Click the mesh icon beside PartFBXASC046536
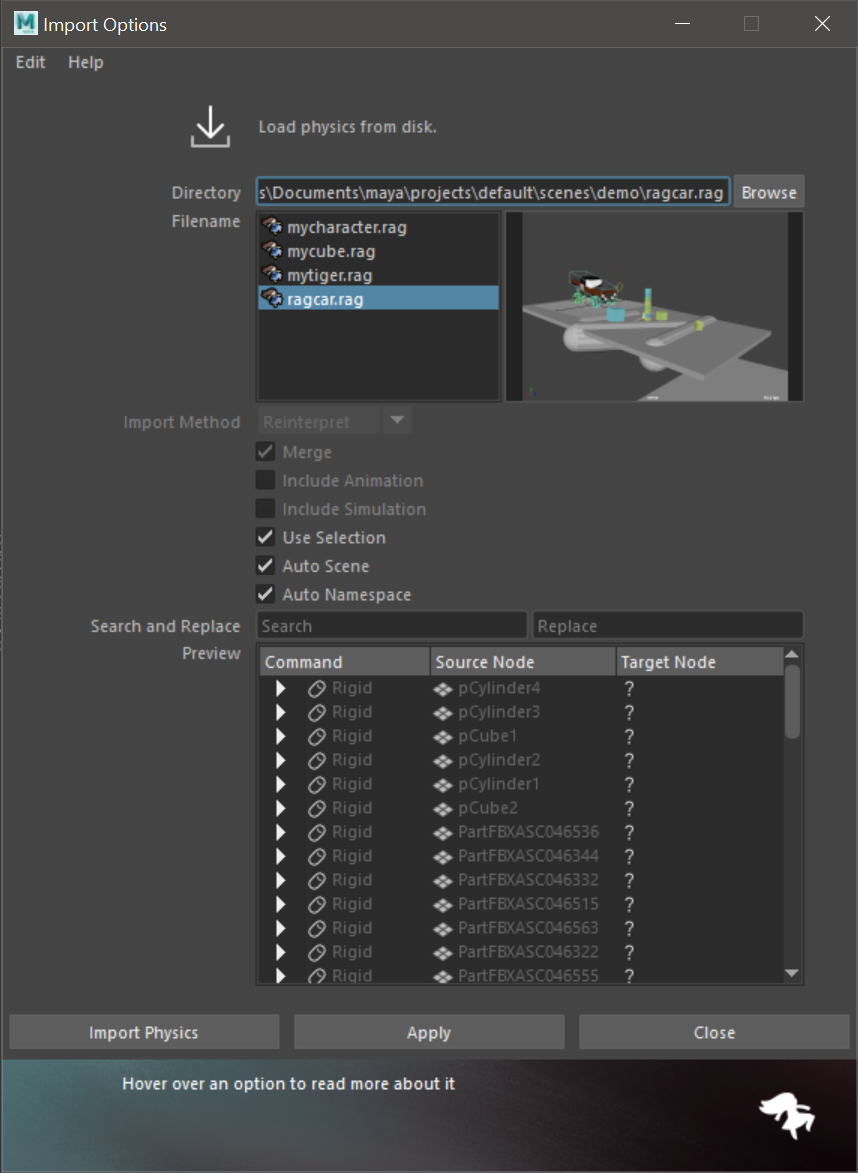858x1173 pixels. pyautogui.click(x=443, y=832)
